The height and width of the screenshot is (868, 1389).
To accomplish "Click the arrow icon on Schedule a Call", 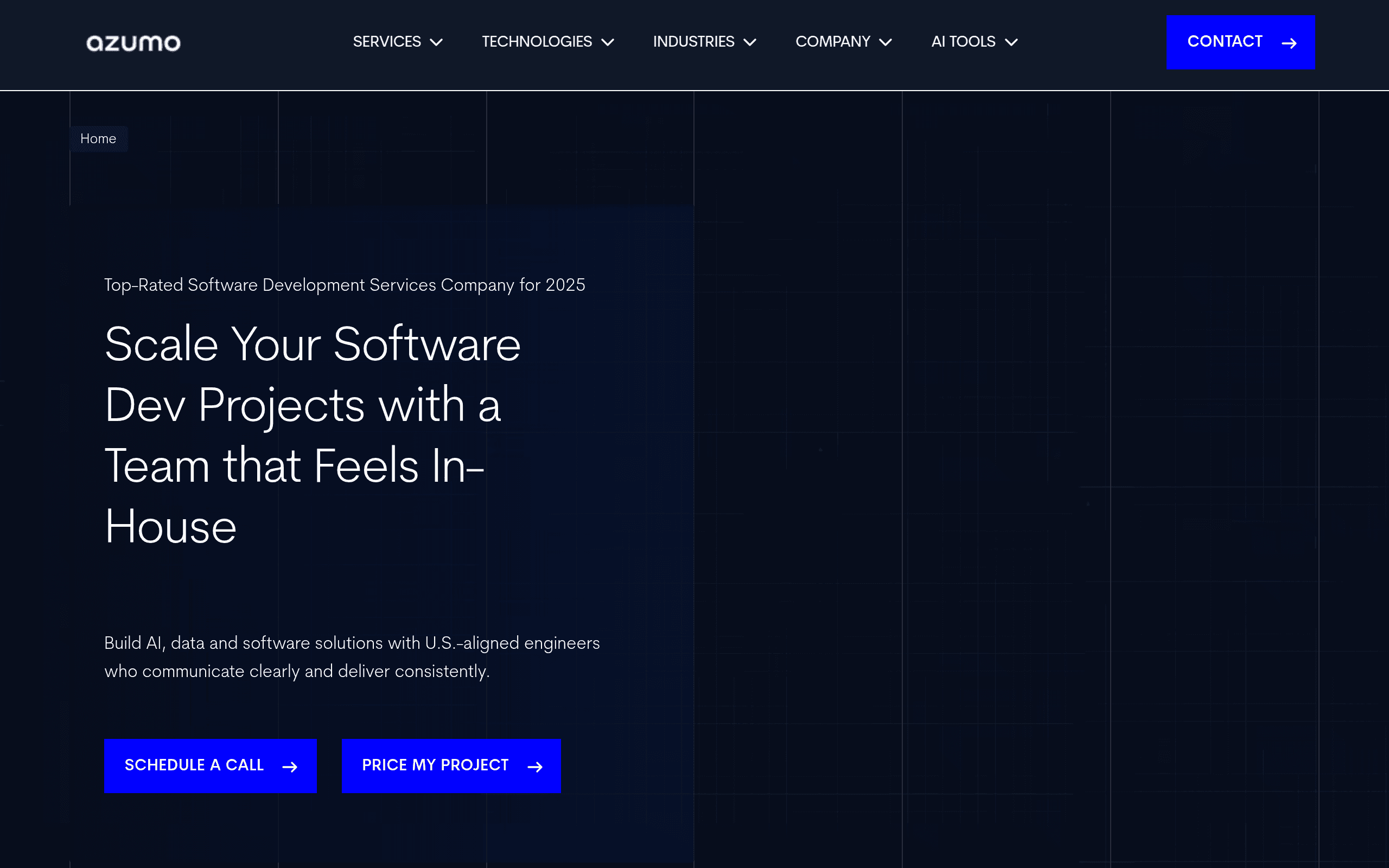I will pos(290,766).
